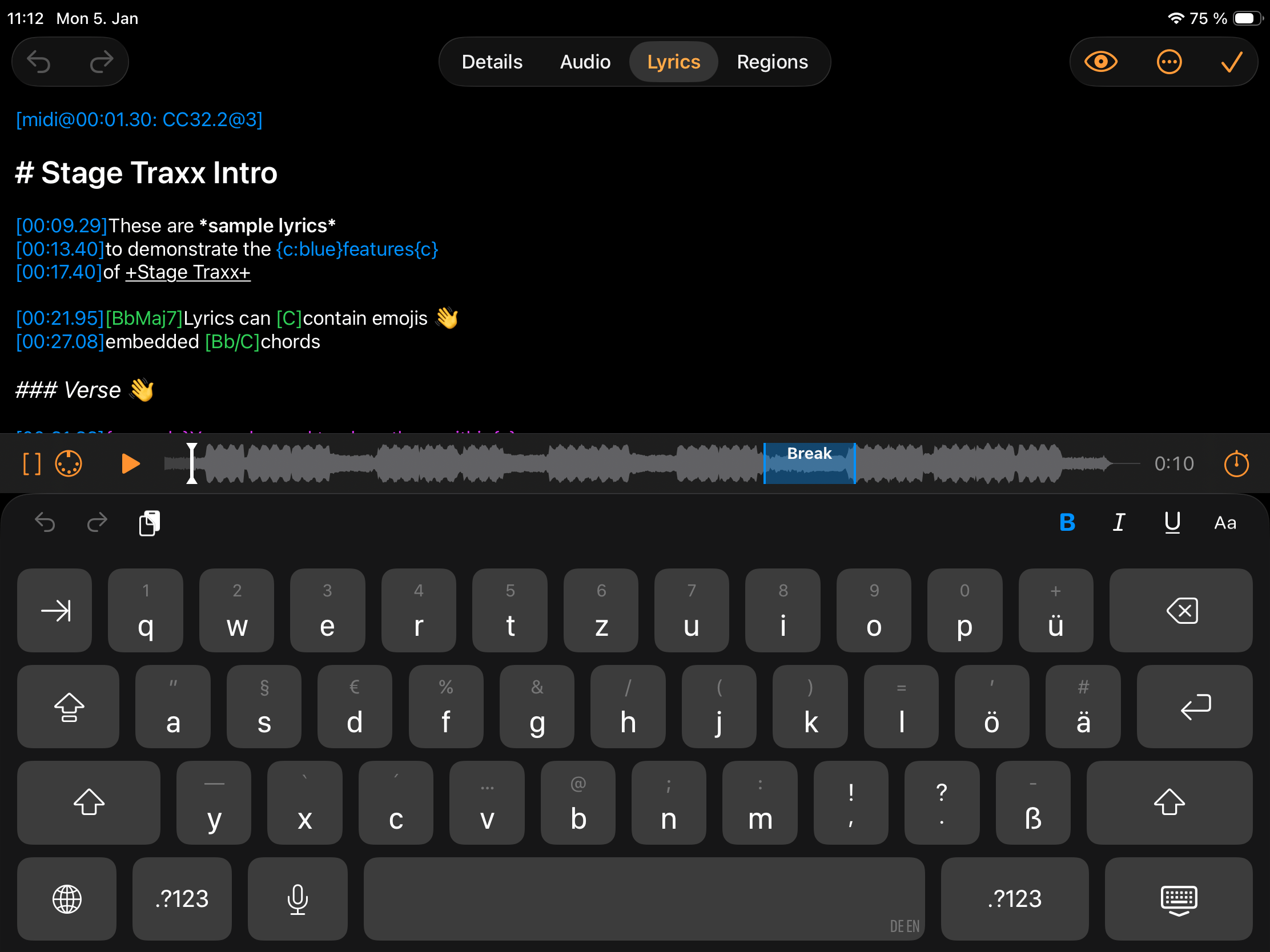Open the three-dot options menu

coord(1168,62)
